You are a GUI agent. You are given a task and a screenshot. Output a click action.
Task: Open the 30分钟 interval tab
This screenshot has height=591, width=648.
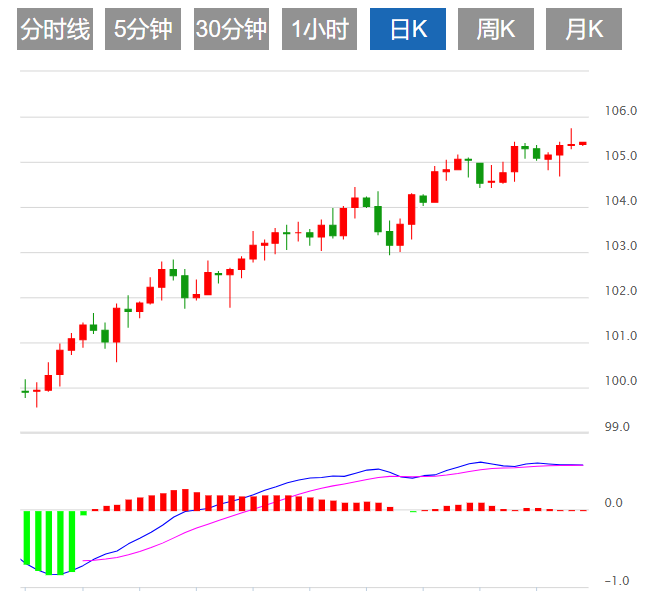point(231,30)
